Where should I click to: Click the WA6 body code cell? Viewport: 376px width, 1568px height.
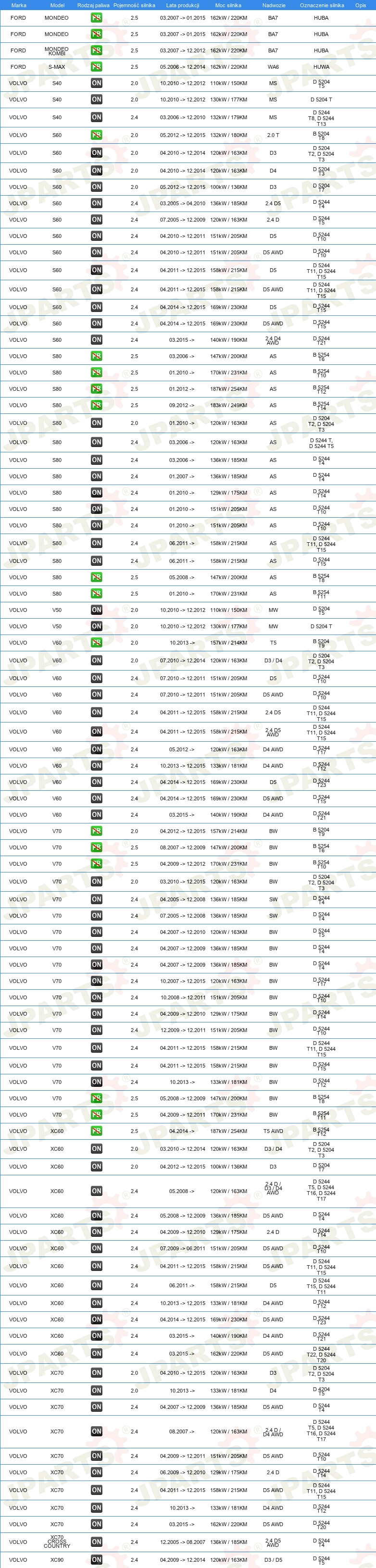coord(273,67)
